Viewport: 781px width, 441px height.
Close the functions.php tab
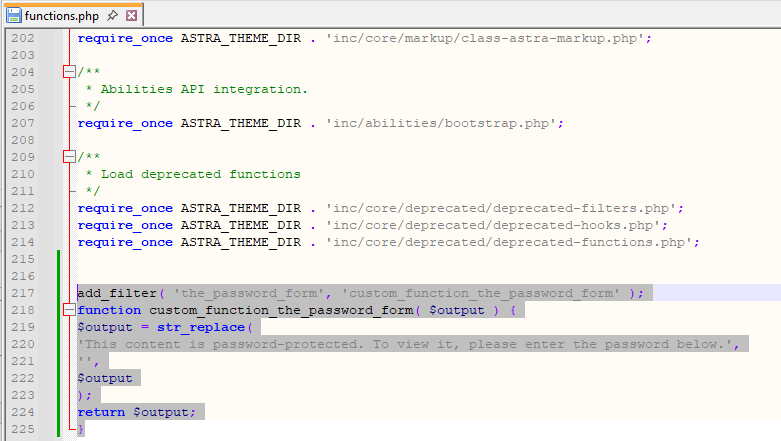pos(132,16)
